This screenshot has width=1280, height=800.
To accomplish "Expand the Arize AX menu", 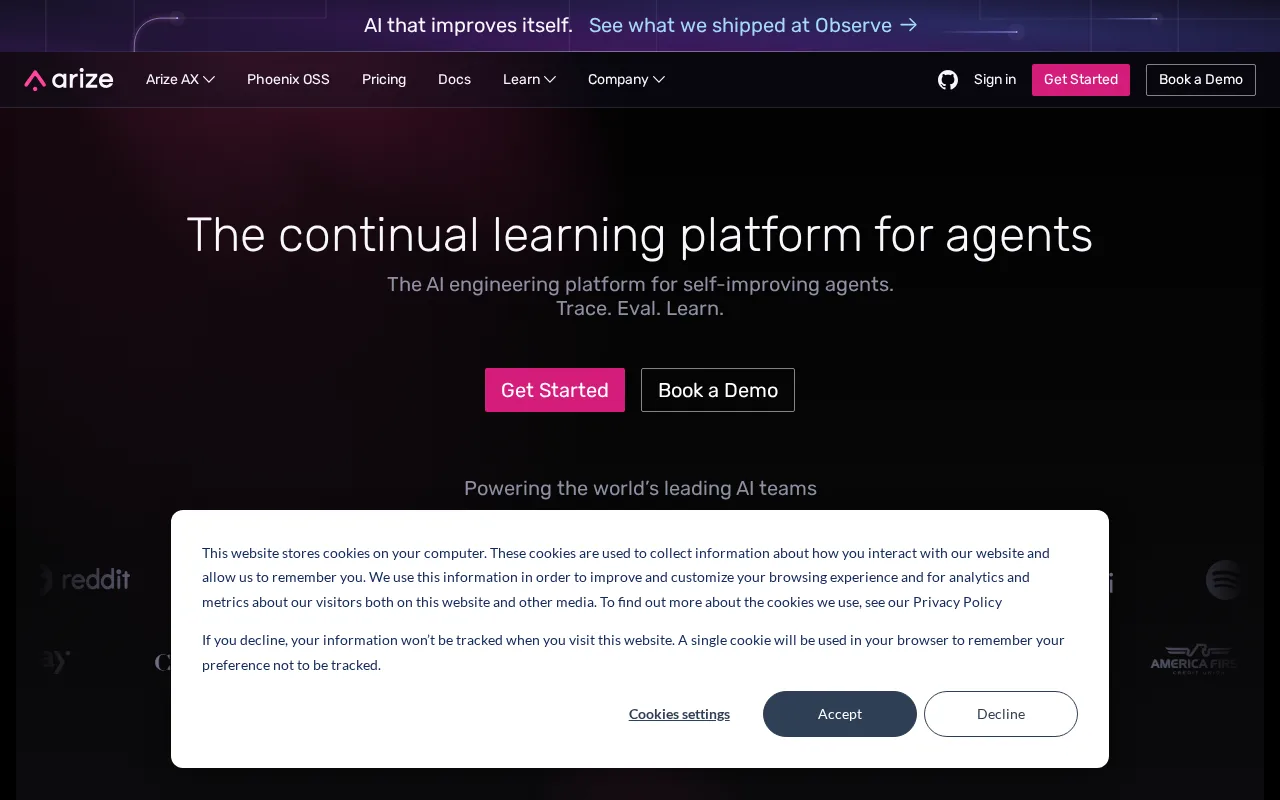I will tap(180, 80).
